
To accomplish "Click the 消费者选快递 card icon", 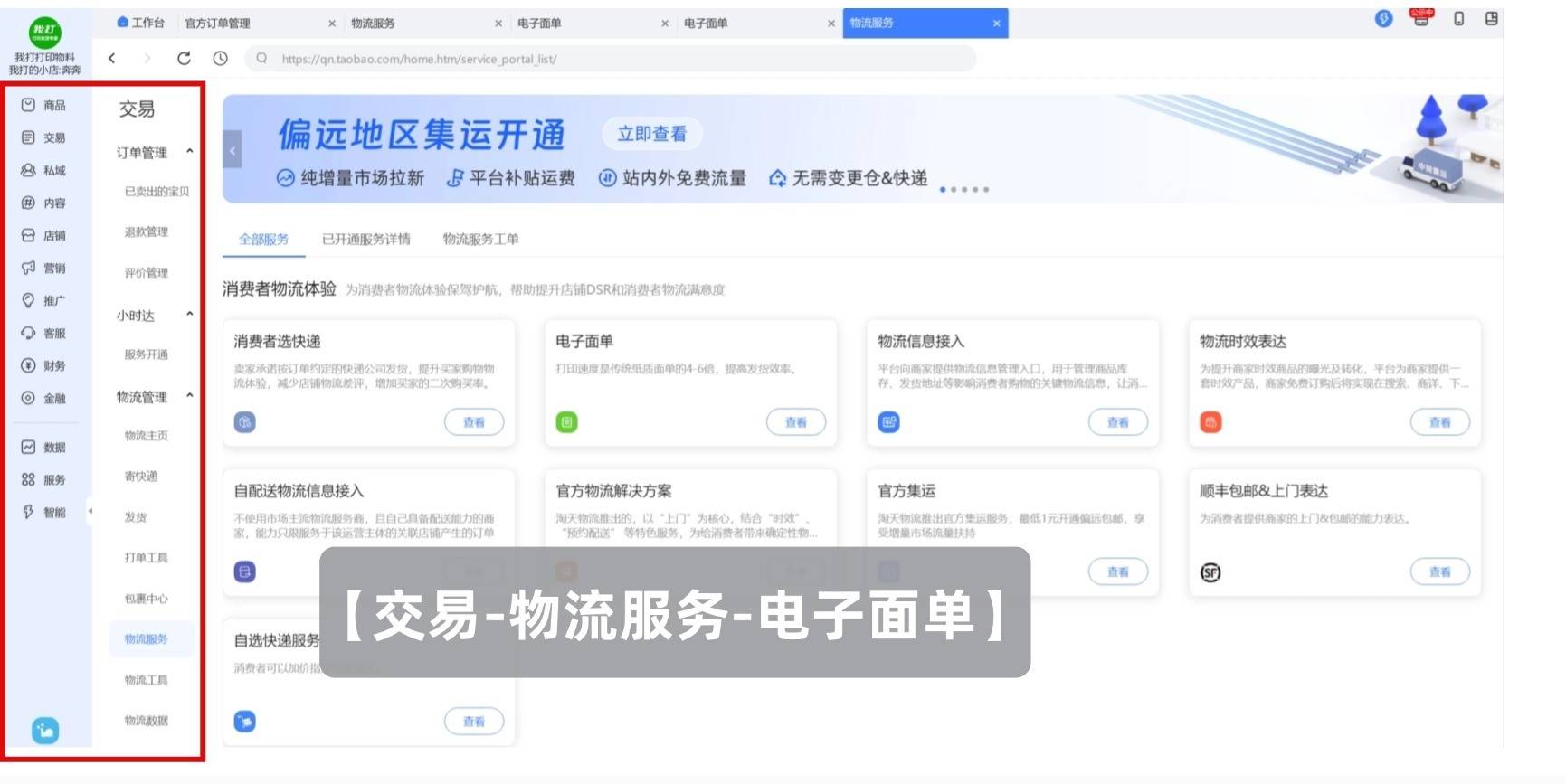I will coord(244,421).
